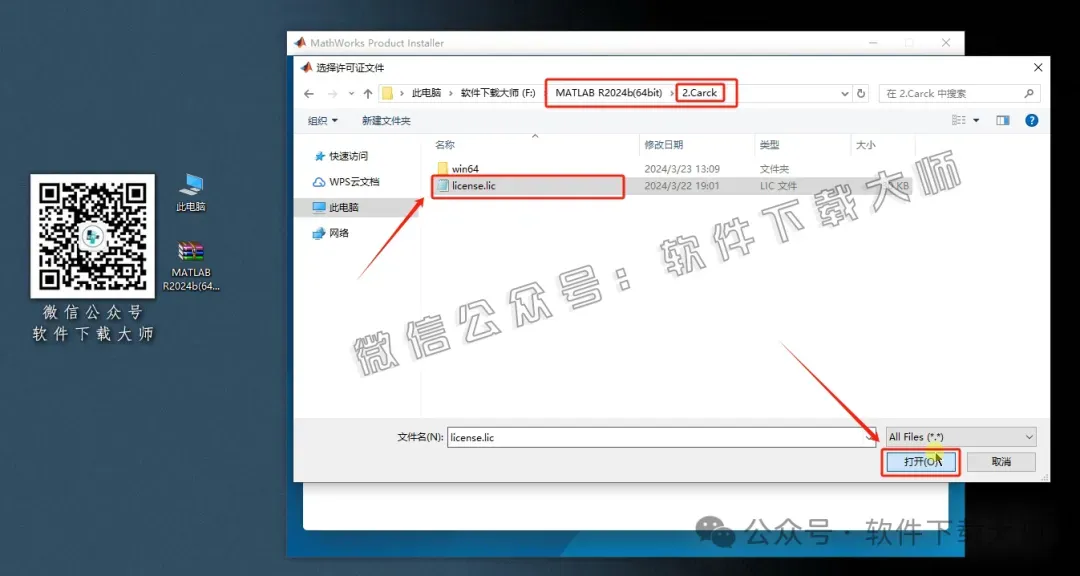1080x576 pixels.
Task: Click date 2024/3/23 13:09 cell
Action: click(x=682, y=168)
